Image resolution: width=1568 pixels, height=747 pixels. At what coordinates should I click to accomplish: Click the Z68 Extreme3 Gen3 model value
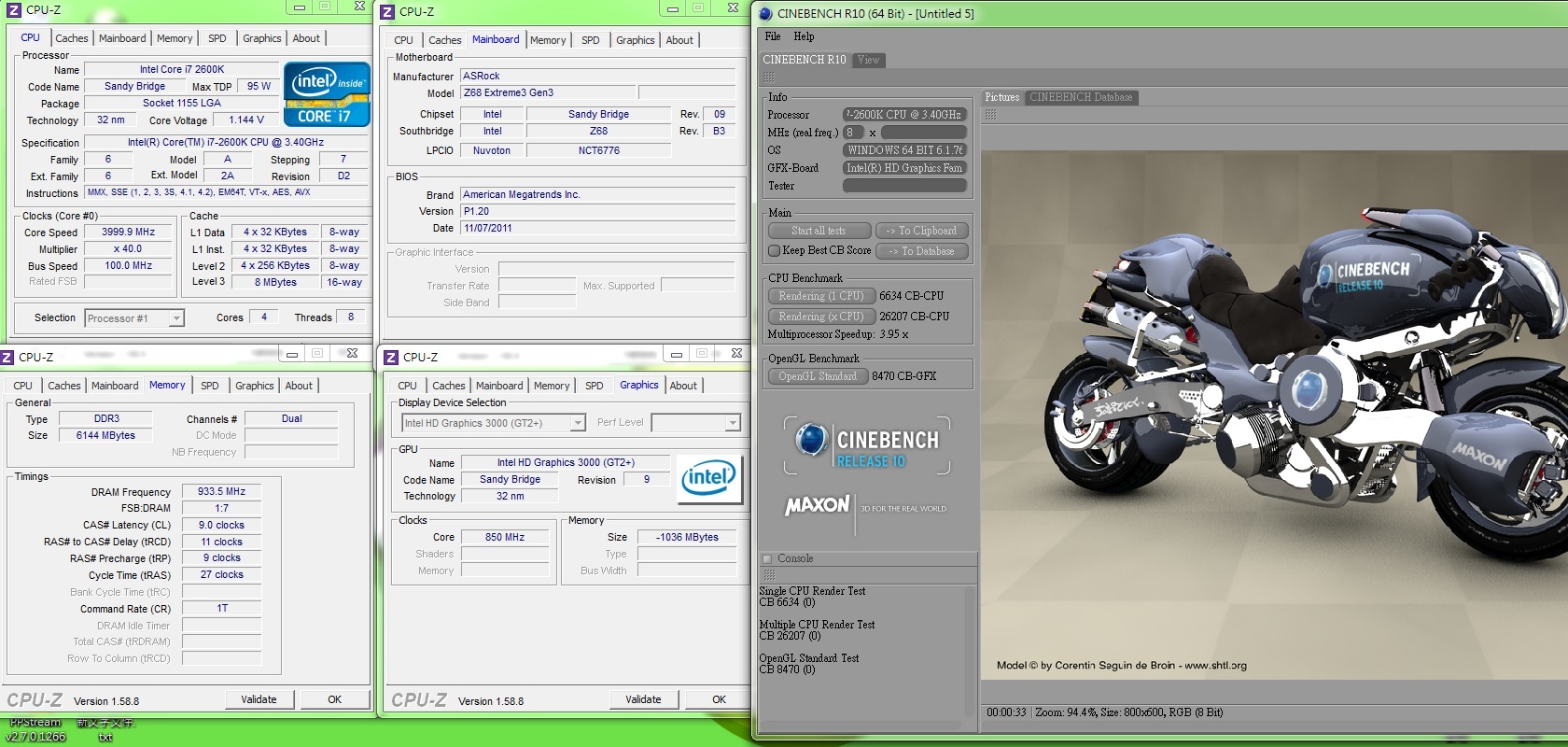(546, 93)
